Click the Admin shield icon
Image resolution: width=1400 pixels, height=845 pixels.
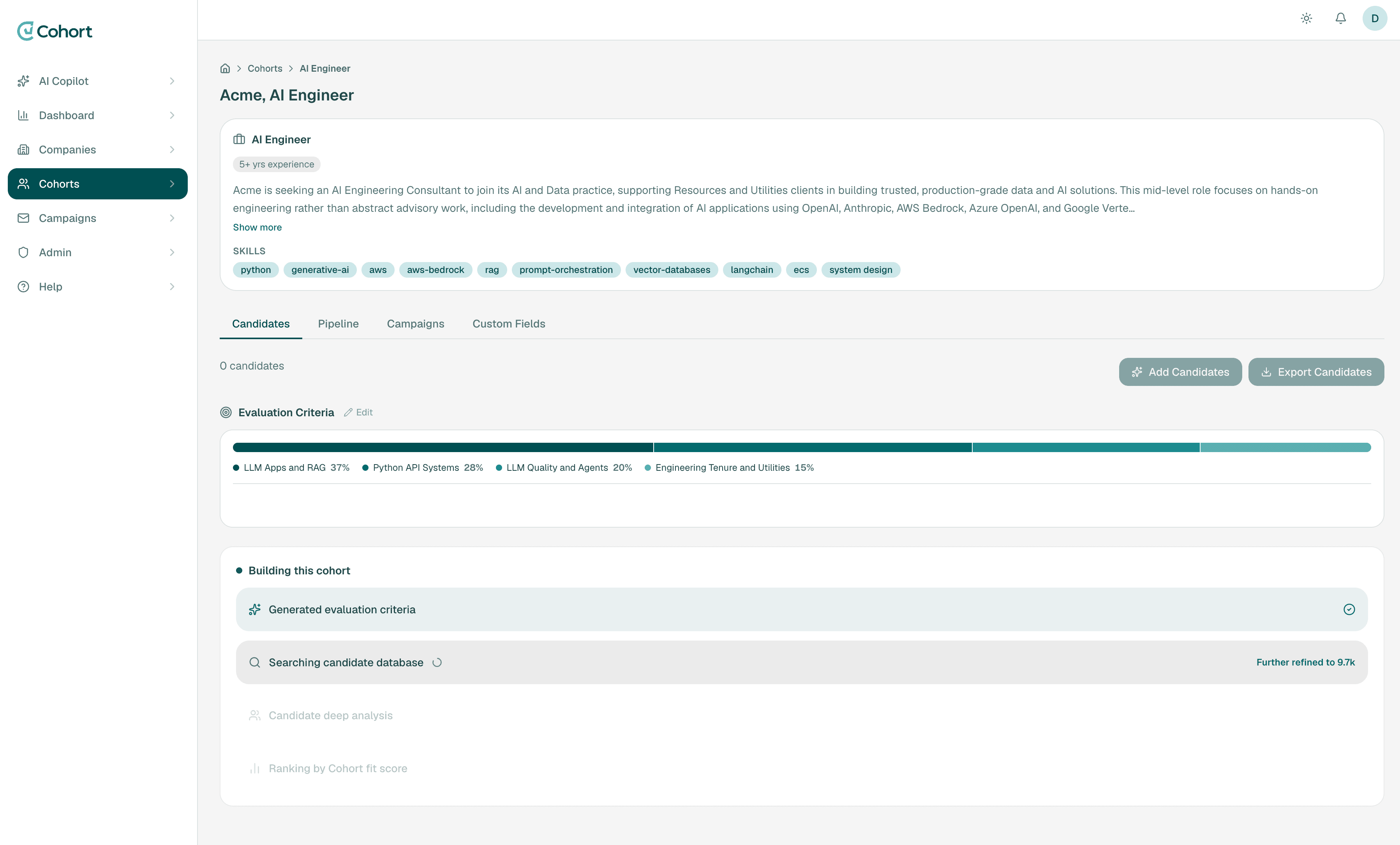point(23,252)
